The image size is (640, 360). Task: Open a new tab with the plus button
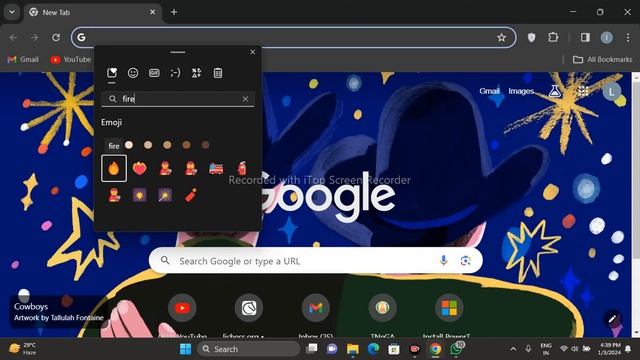174,12
